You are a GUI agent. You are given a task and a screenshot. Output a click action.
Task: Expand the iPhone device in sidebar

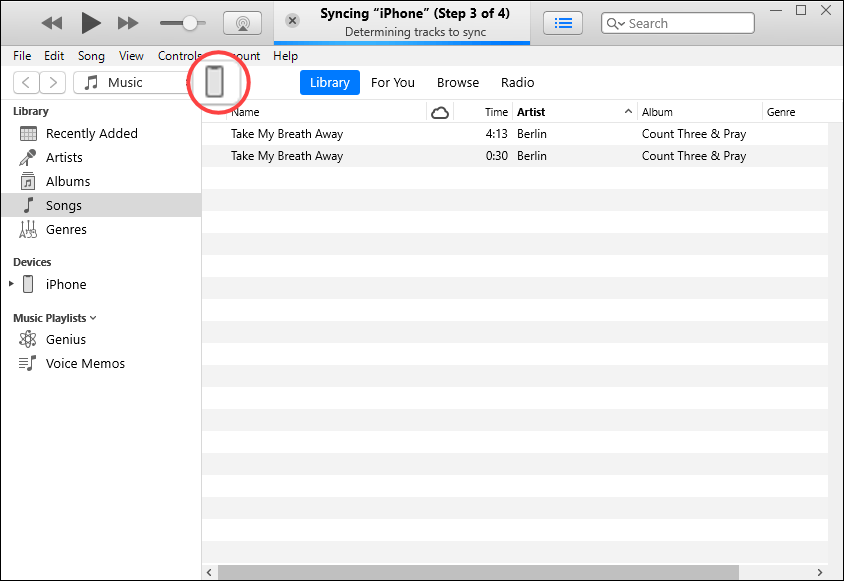[12, 284]
